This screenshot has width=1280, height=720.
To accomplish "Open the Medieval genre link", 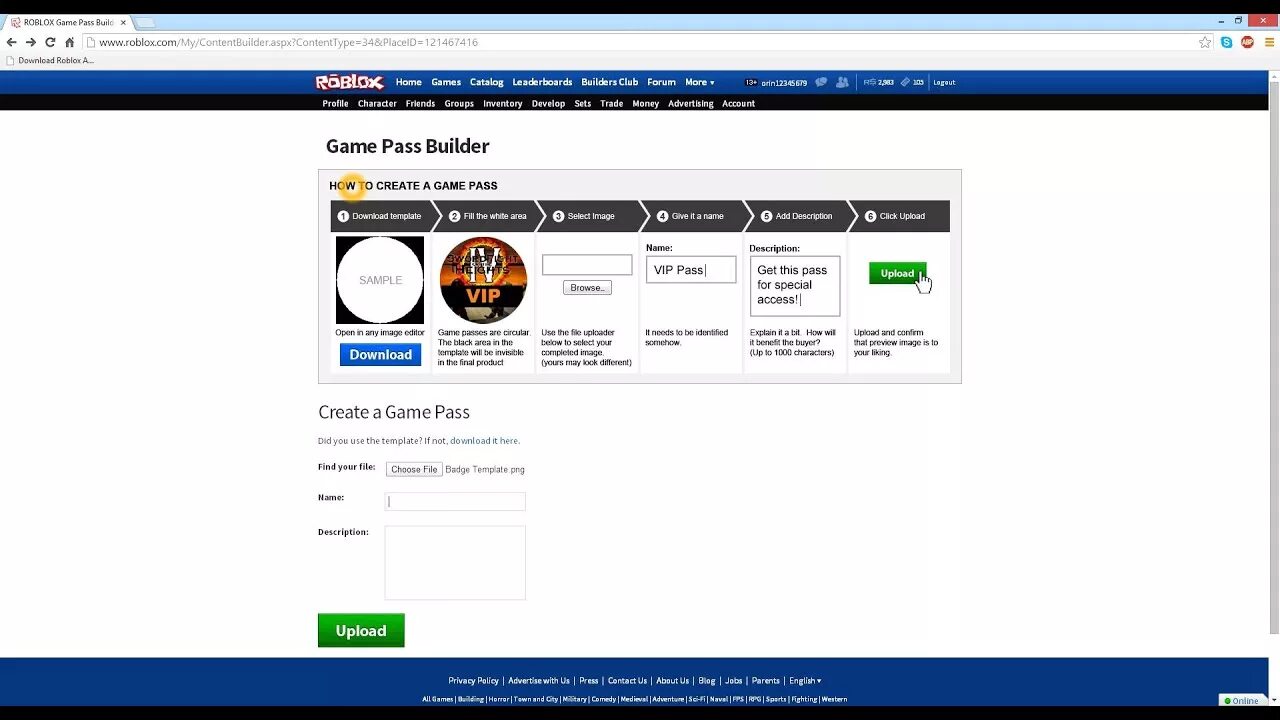I will (634, 699).
